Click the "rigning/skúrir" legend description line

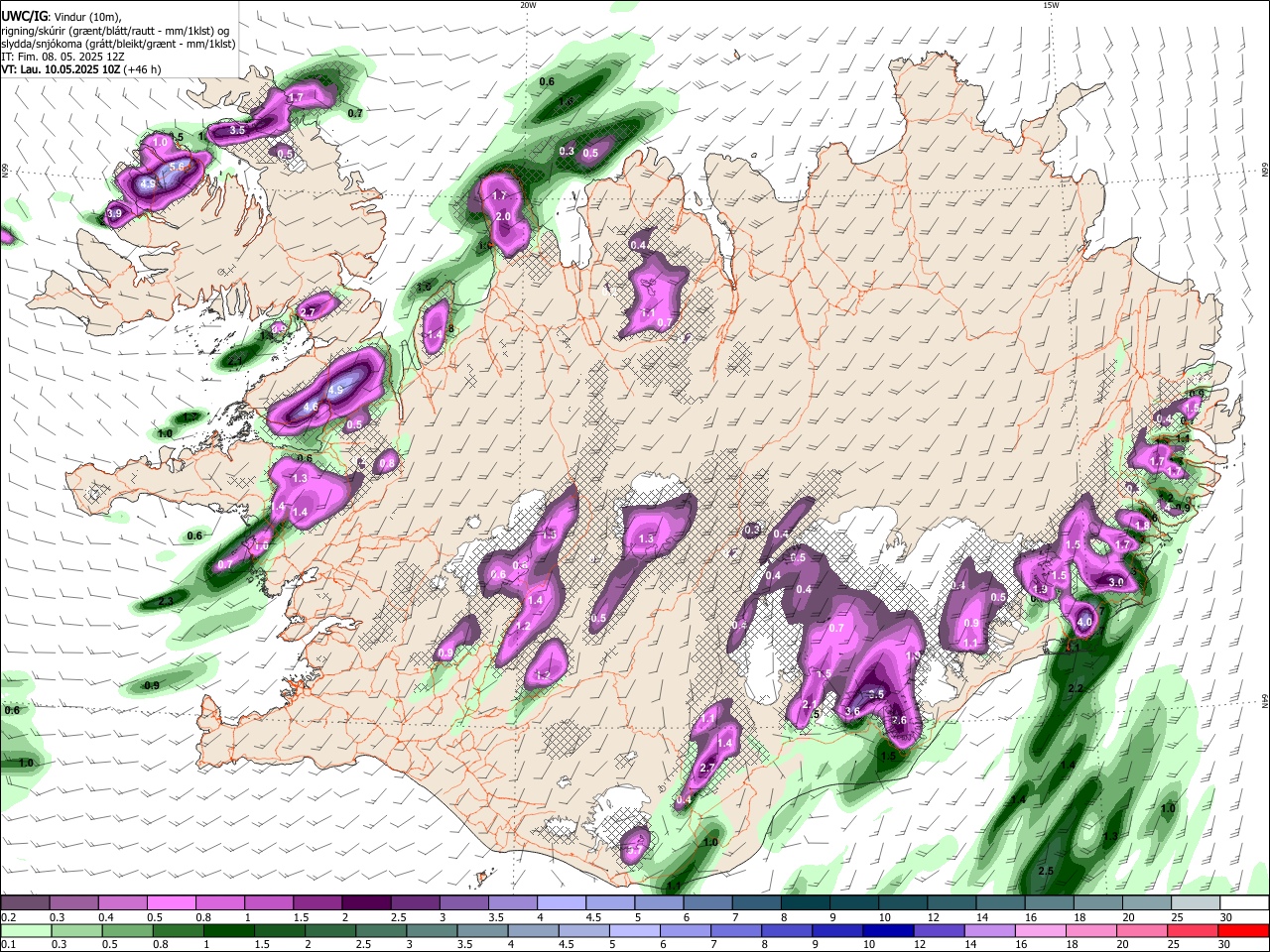(x=115, y=31)
